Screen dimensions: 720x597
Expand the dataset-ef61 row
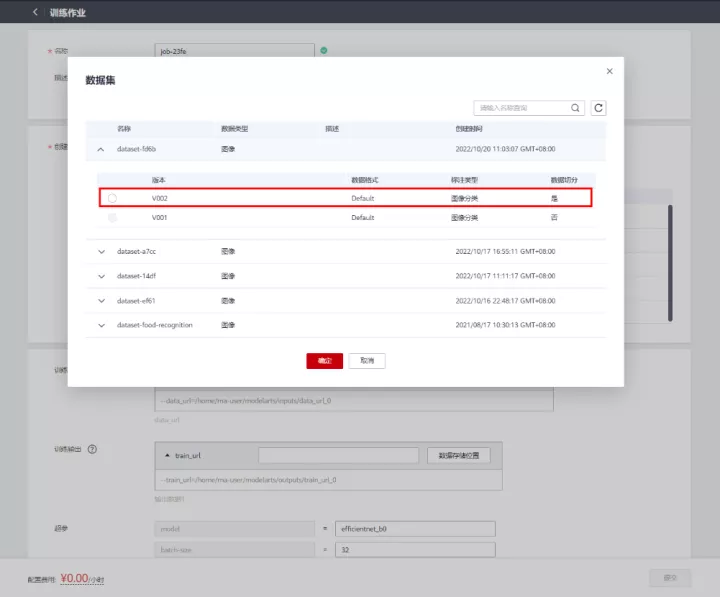101,300
